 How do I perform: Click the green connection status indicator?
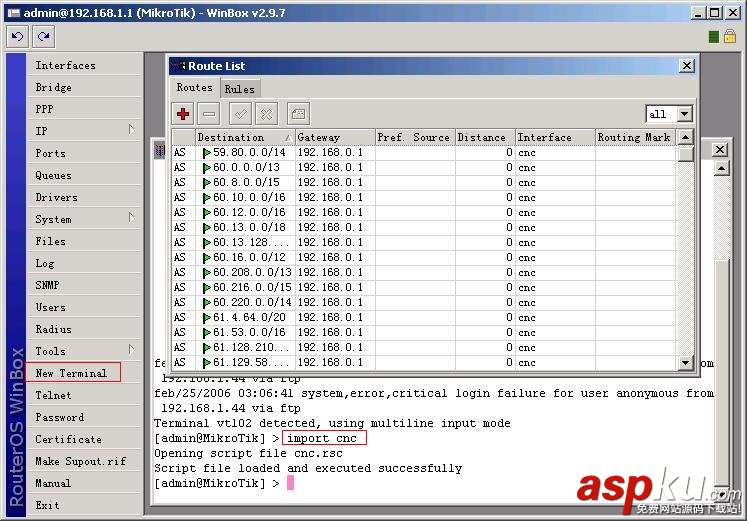(713, 37)
